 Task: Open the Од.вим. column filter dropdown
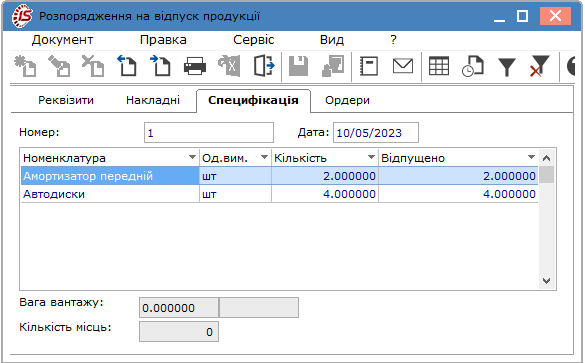tap(265, 157)
